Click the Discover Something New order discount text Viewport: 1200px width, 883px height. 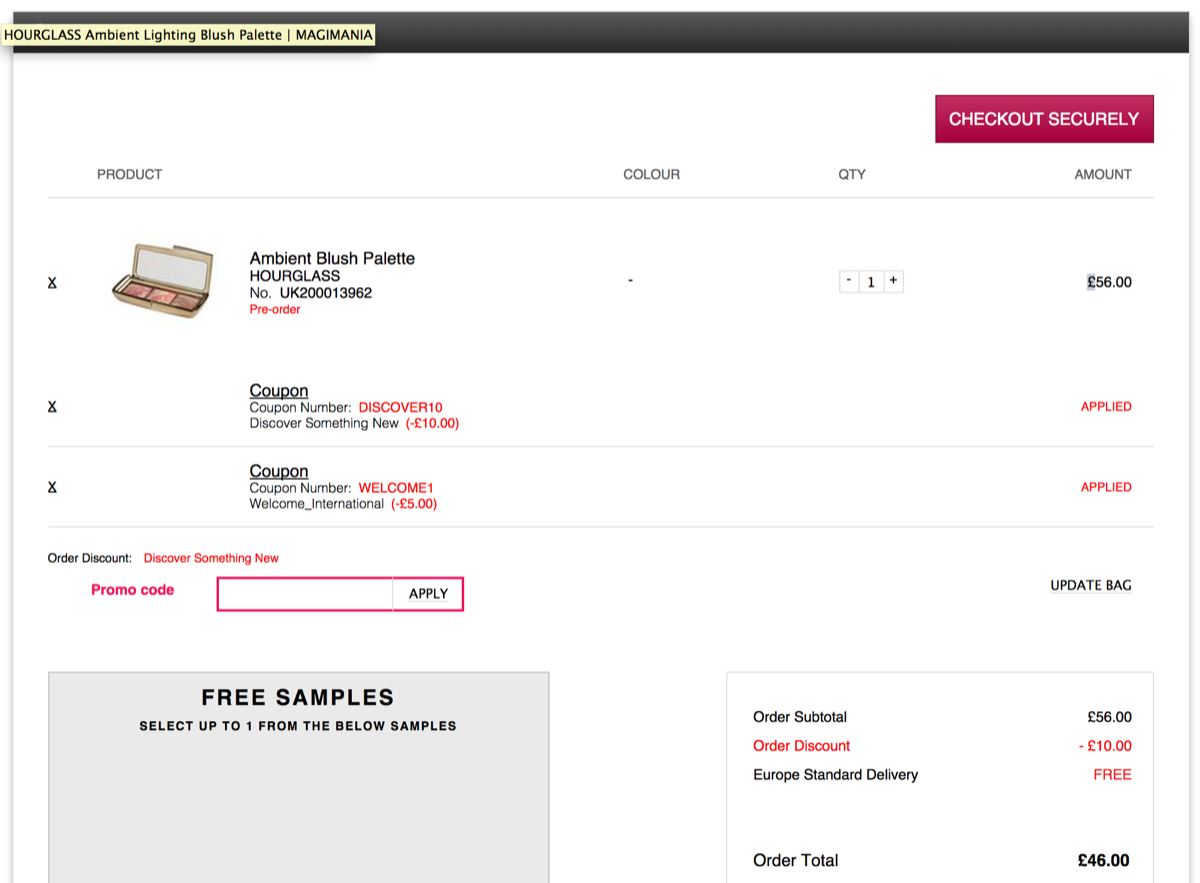(211, 558)
